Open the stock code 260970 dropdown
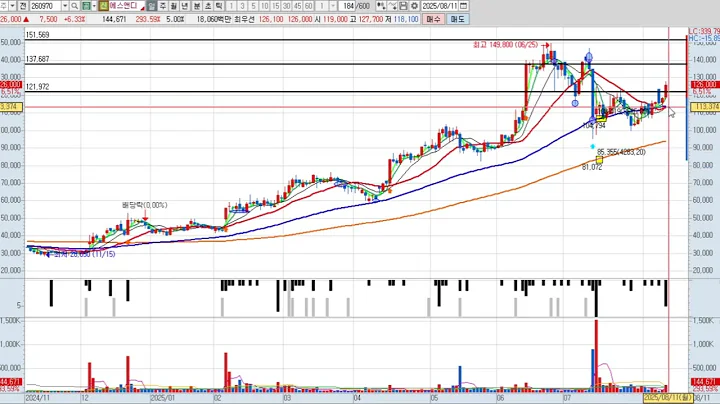720x404 pixels. point(65,6)
